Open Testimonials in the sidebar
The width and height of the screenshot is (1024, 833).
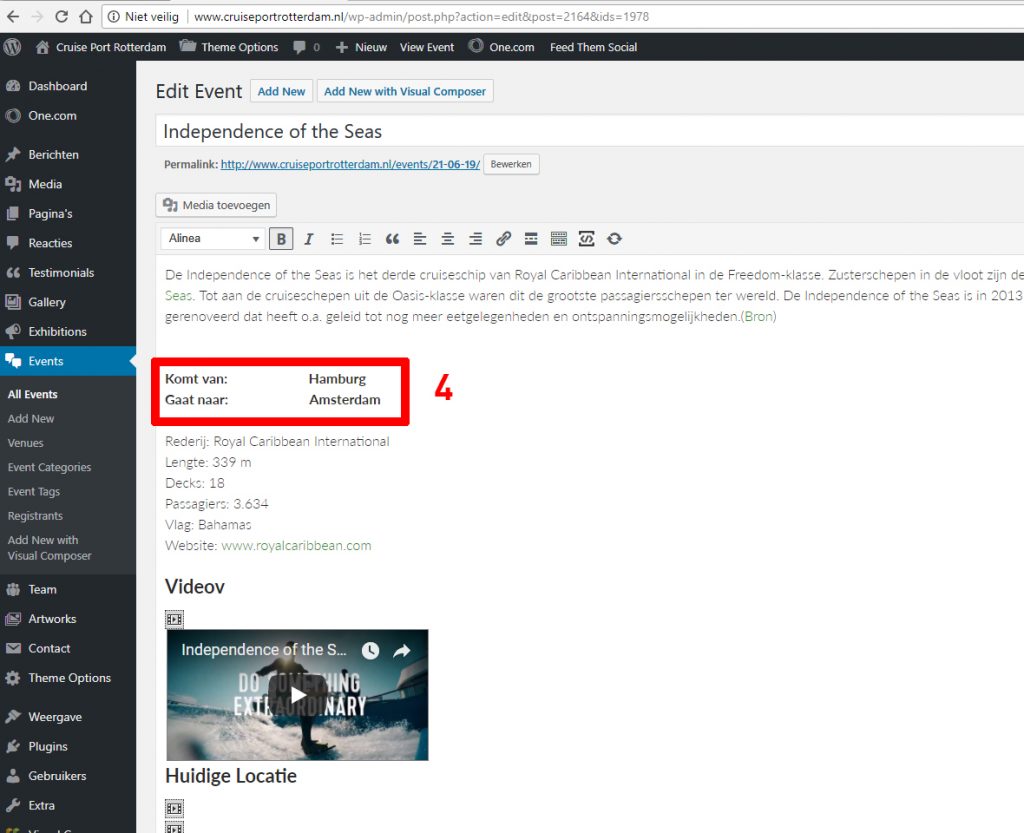tap(68, 273)
